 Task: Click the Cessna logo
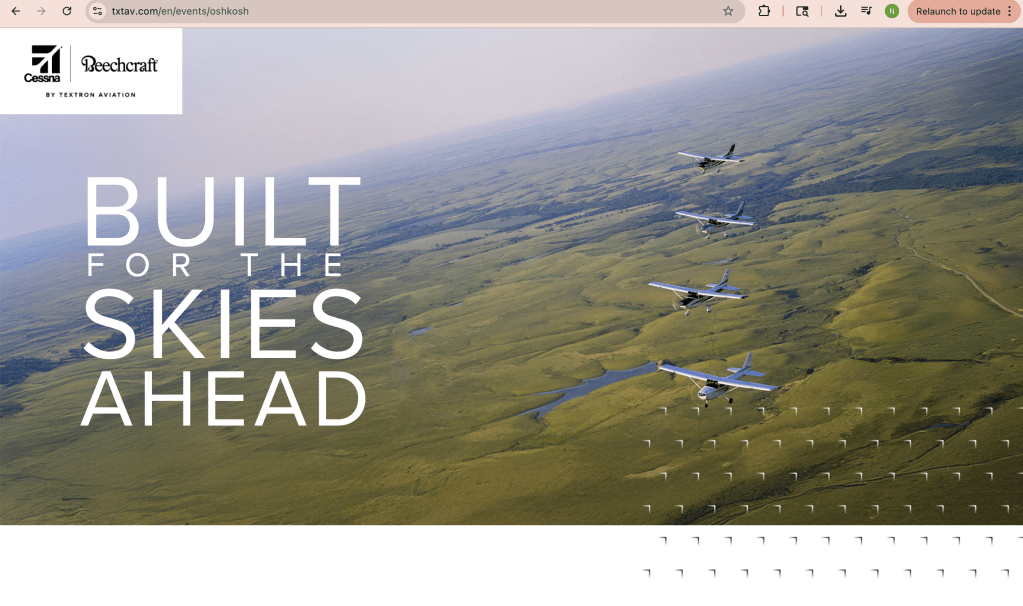point(43,64)
